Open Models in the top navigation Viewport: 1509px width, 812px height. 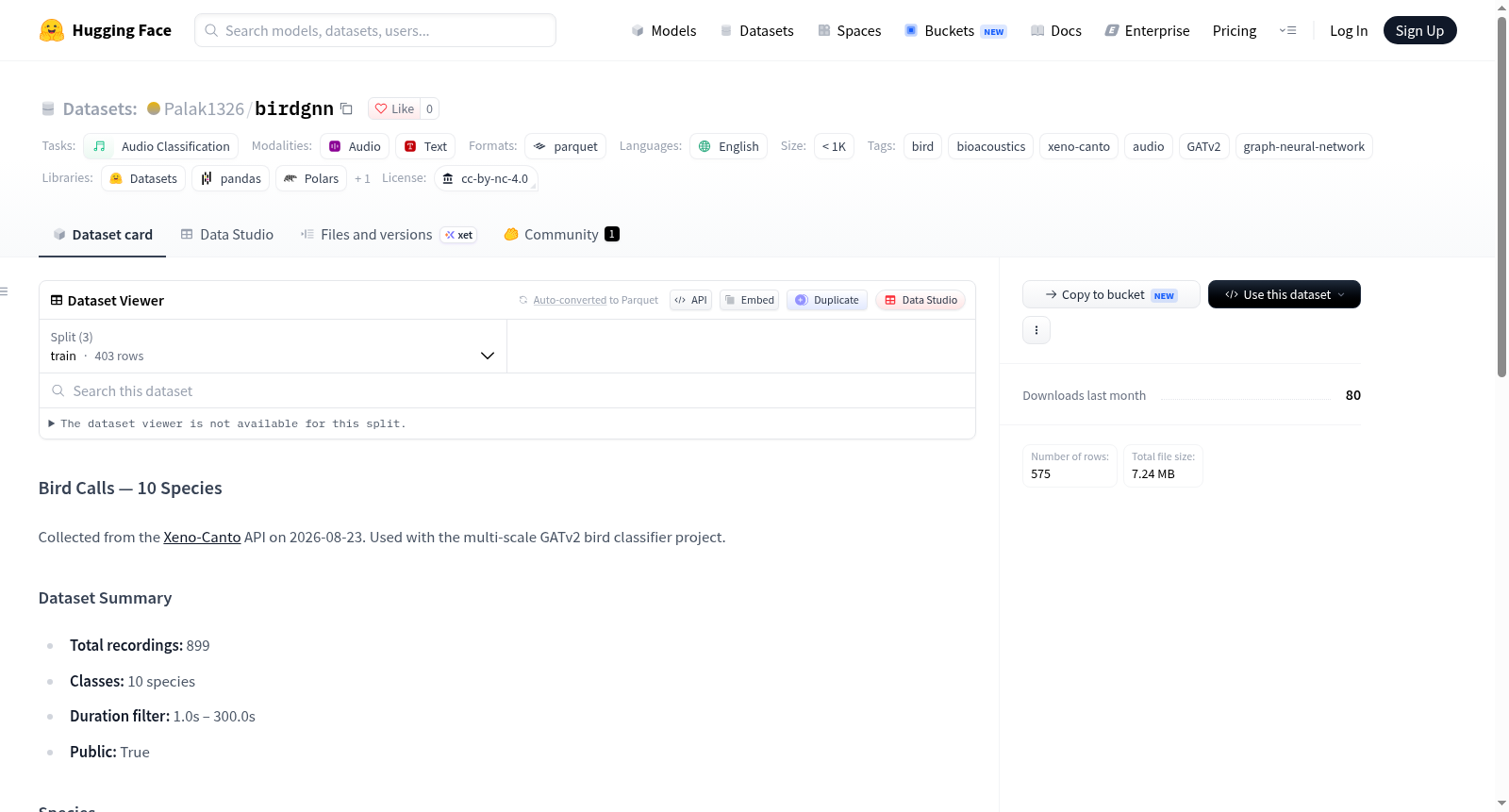(664, 30)
